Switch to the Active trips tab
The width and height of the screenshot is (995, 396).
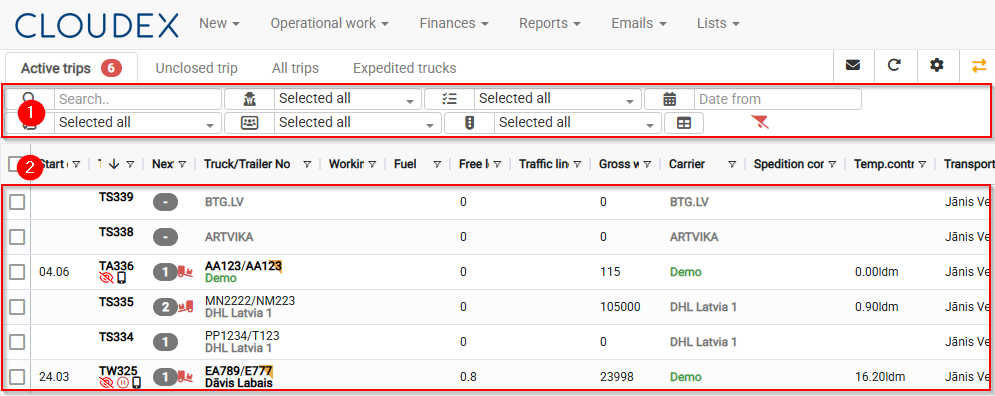pyautogui.click(x=71, y=68)
